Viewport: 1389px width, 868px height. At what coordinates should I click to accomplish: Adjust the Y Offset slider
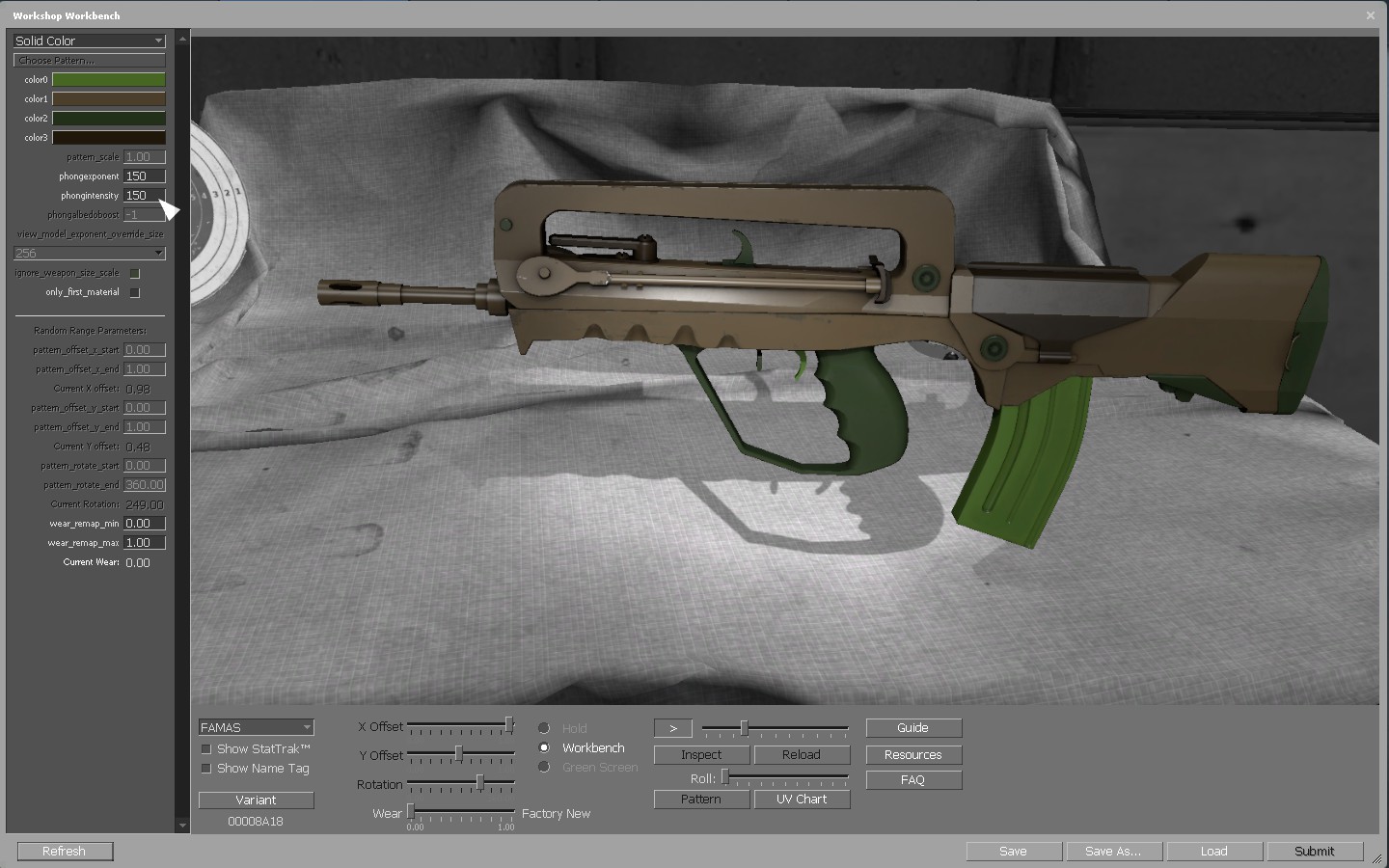[461, 754]
